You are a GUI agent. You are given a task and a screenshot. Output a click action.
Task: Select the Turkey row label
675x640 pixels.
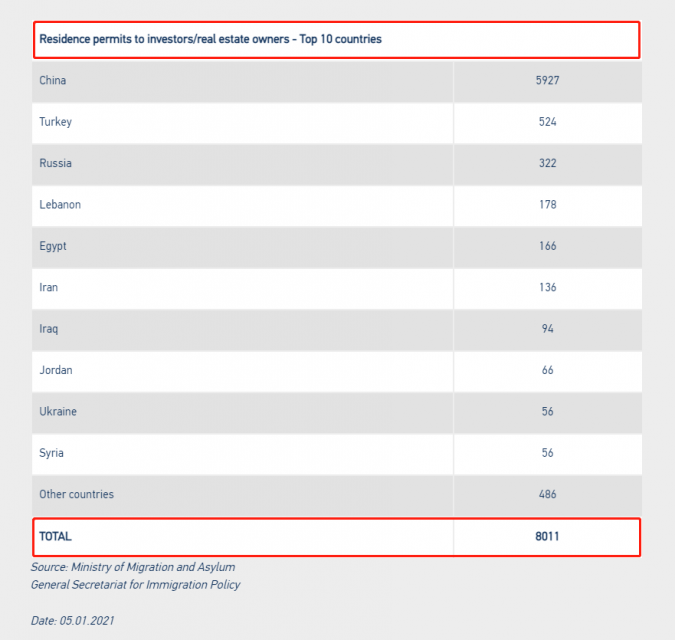coord(55,122)
